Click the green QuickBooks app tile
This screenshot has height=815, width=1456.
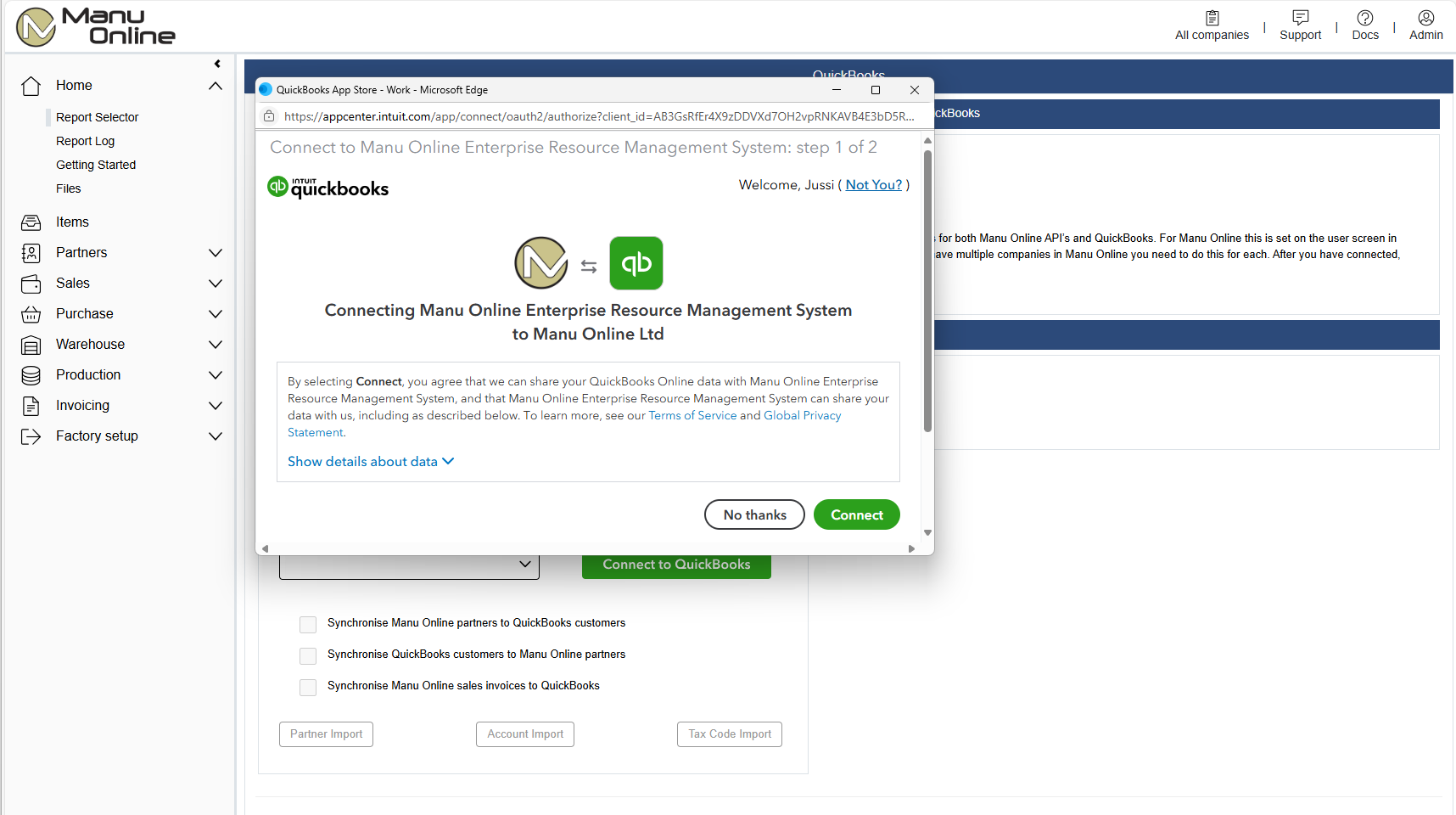coord(636,263)
